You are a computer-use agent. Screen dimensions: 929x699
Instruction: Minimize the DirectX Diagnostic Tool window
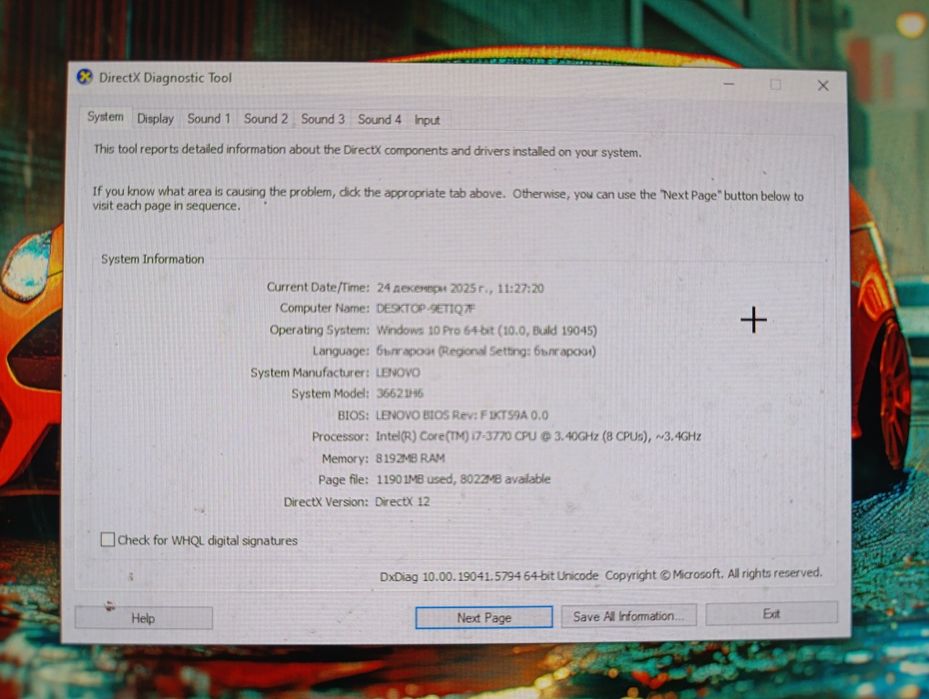point(729,84)
